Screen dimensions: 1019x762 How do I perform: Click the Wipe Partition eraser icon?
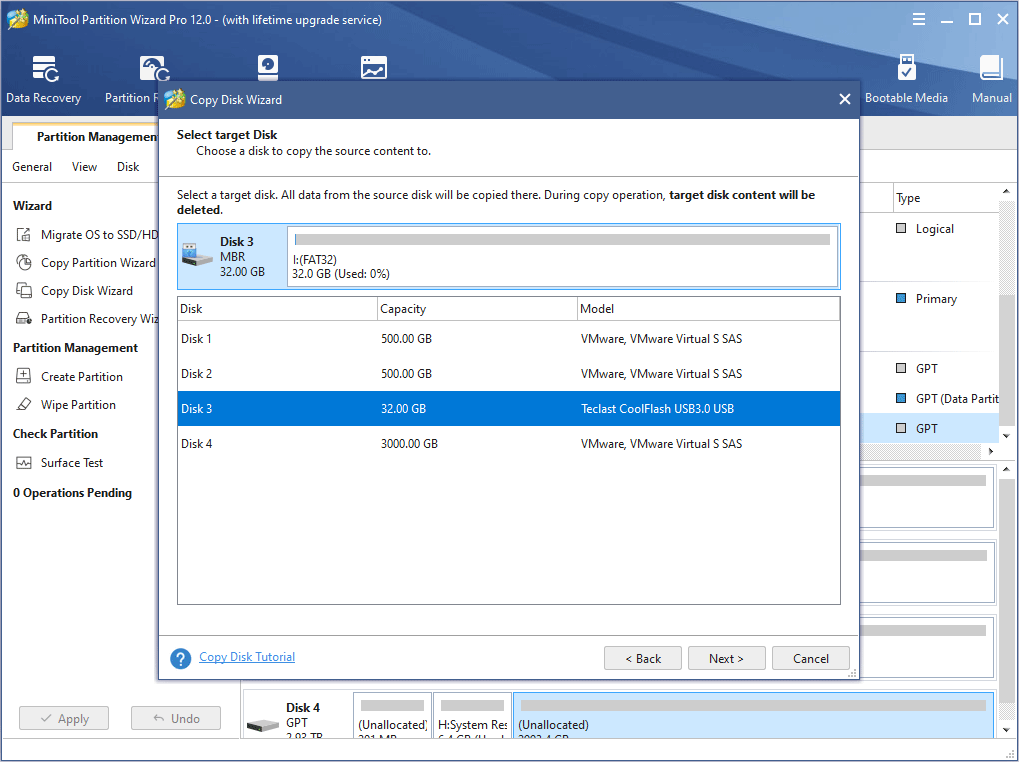click(24, 404)
